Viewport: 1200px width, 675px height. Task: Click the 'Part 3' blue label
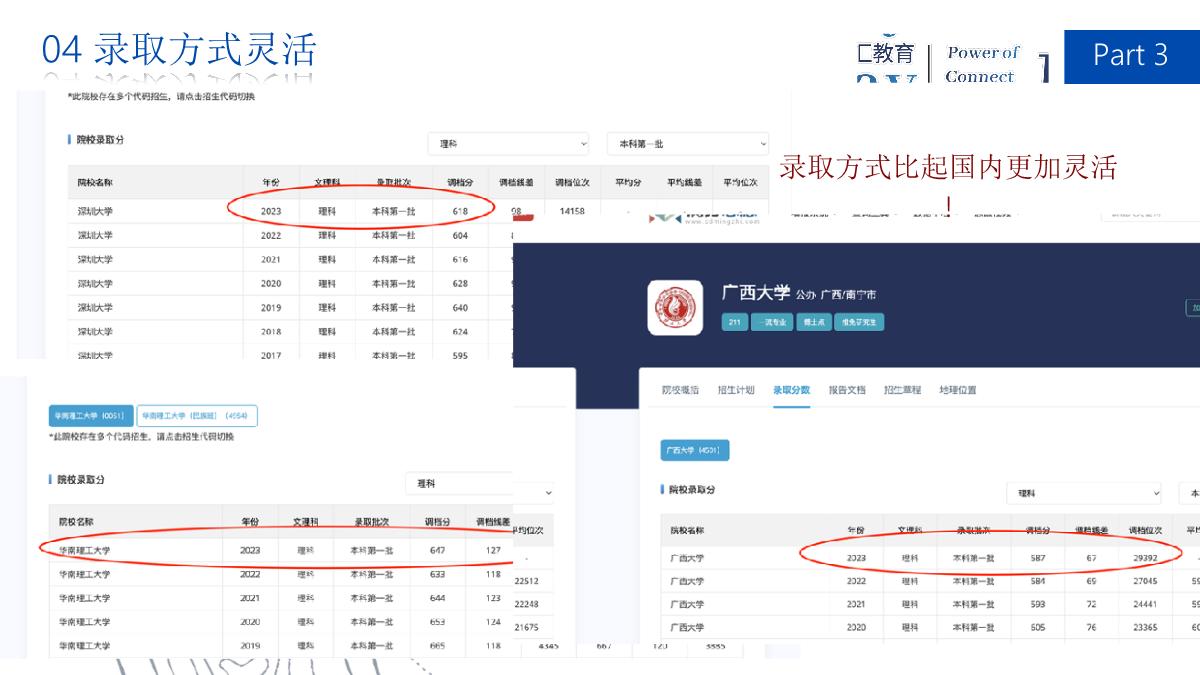click(1131, 55)
